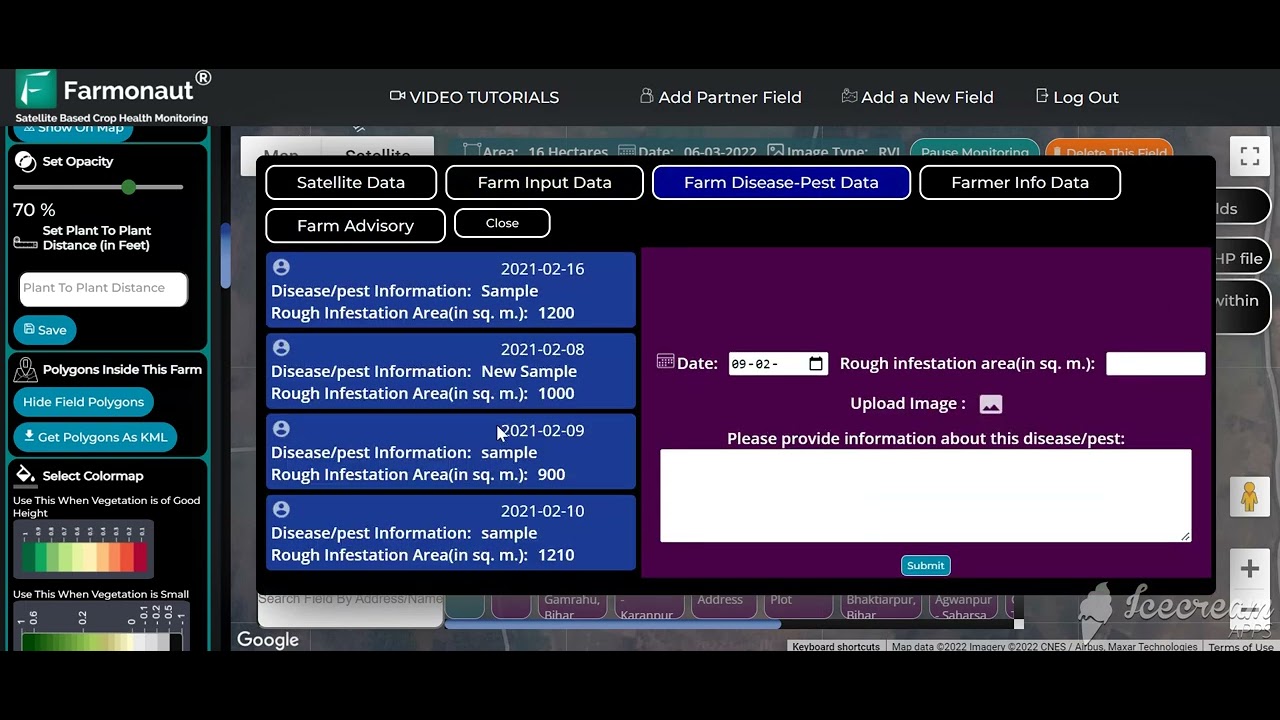1280x720 pixels.
Task: Click the Select Colormap paint bucket icon
Action: (x=26, y=476)
